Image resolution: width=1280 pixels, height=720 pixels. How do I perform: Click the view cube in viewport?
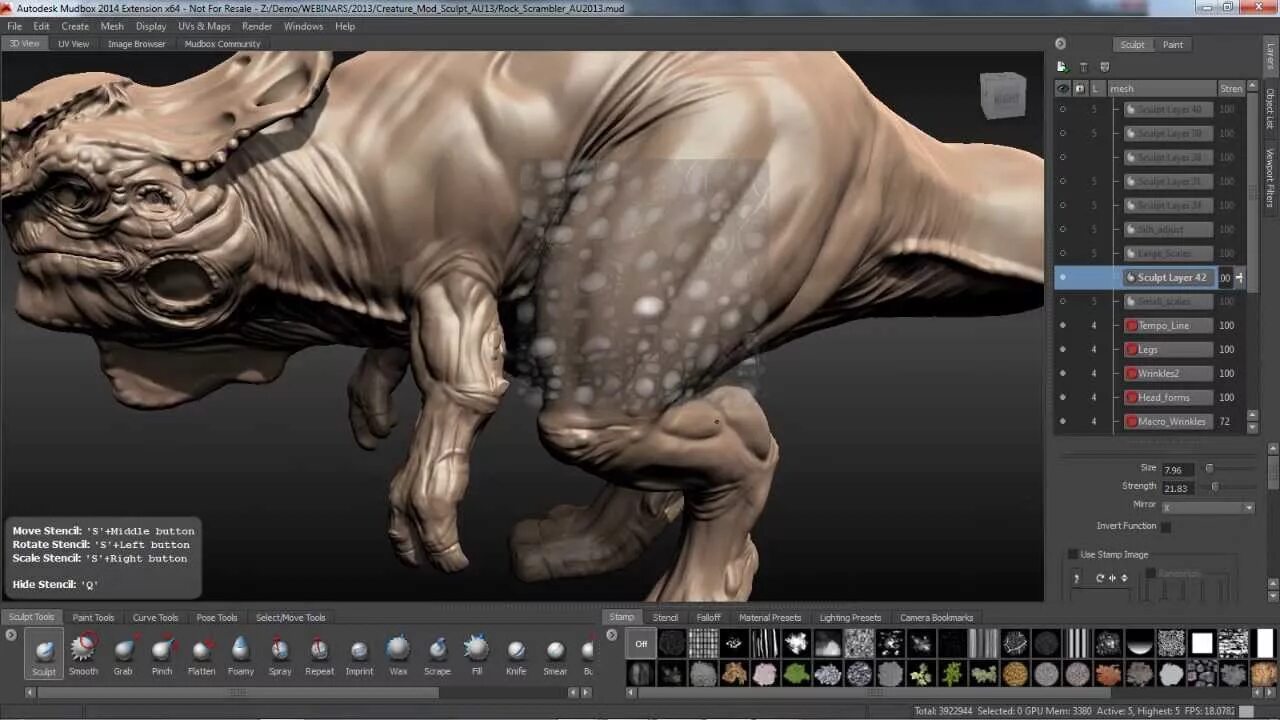[1002, 95]
